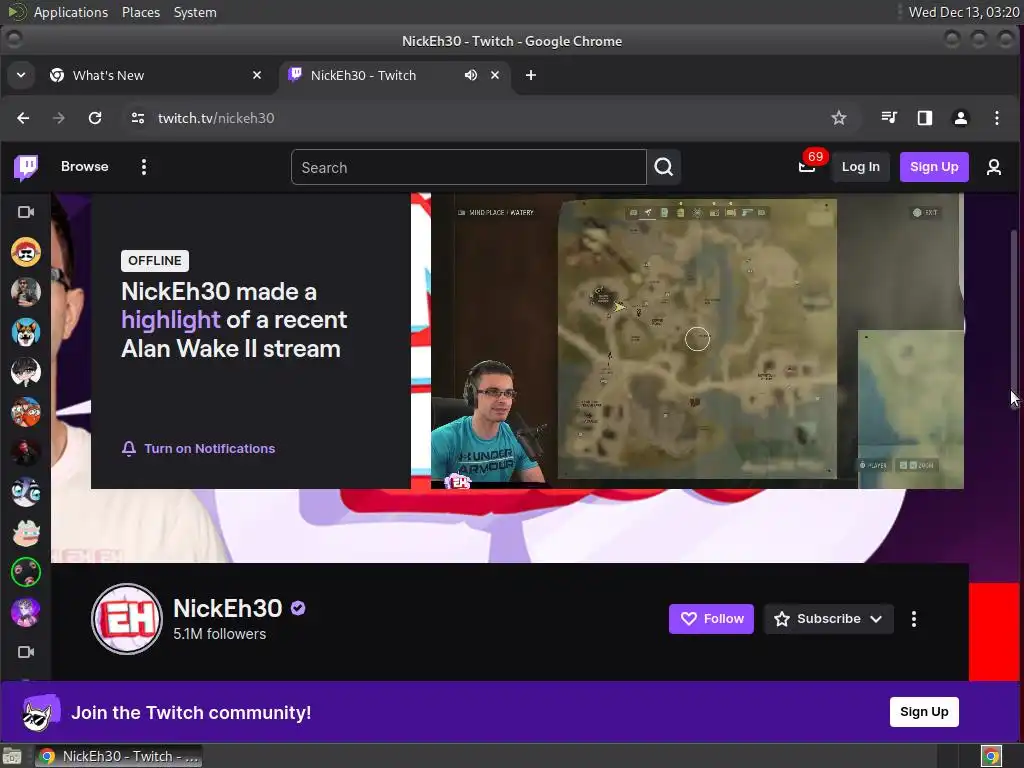Open sidebar channel avatar of the blue-eyed cartoon face
This screenshot has width=1024, height=768.
pyautogui.click(x=26, y=492)
